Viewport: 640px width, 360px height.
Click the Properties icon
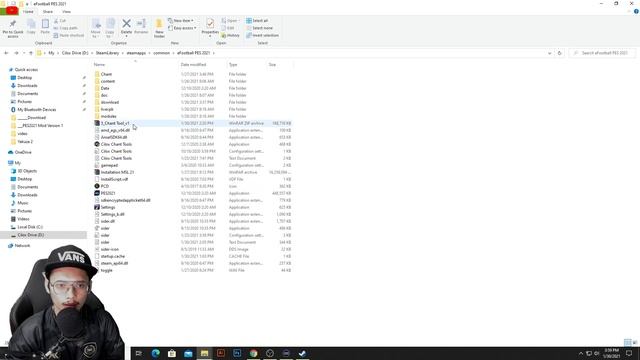click(210, 23)
